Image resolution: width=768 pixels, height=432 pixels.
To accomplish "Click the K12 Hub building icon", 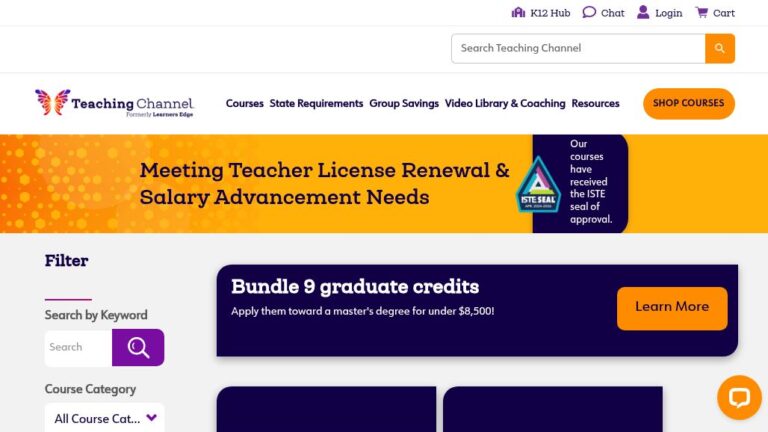I will (518, 12).
